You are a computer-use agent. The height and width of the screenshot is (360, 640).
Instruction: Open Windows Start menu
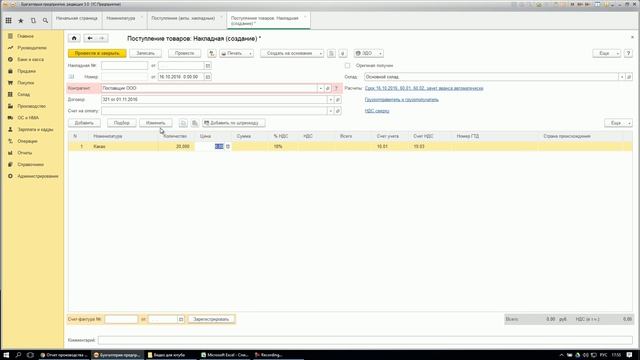(6, 355)
